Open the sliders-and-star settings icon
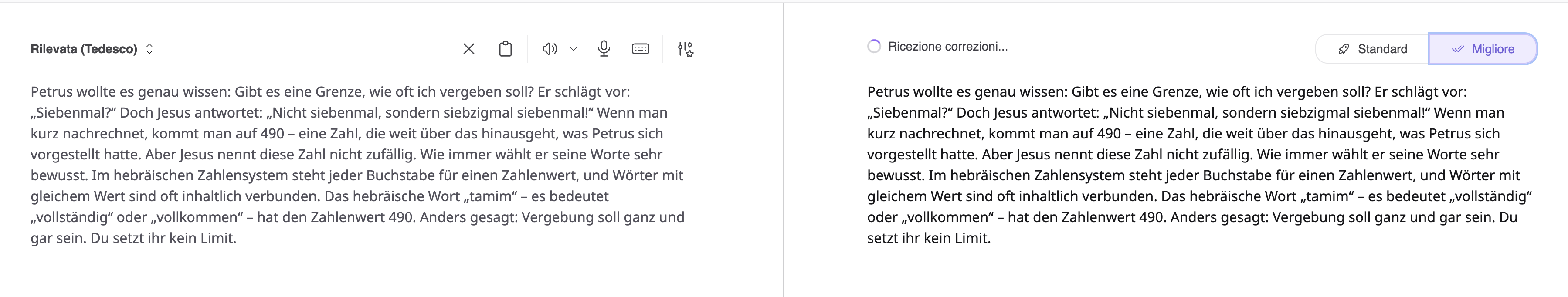Viewport: 1568px width, 297px height. pos(686,49)
